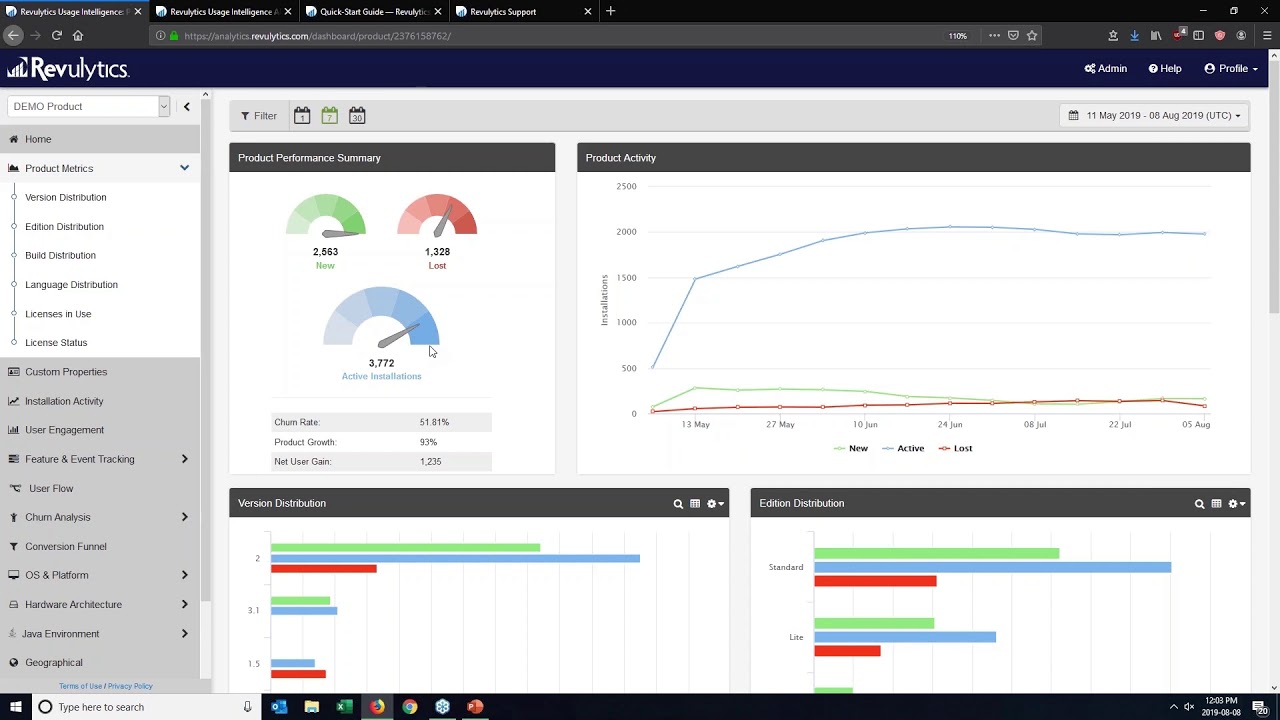Click the Active Installations blue gauge
Screen dimensions: 1280x720
pyautogui.click(x=381, y=318)
